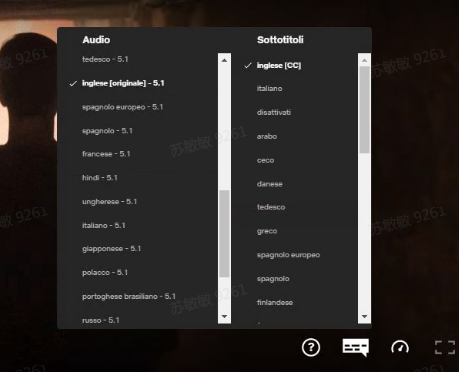The image size is (459, 372).
Task: Click the Audio list scrollbar thumb
Action: pyautogui.click(x=224, y=233)
